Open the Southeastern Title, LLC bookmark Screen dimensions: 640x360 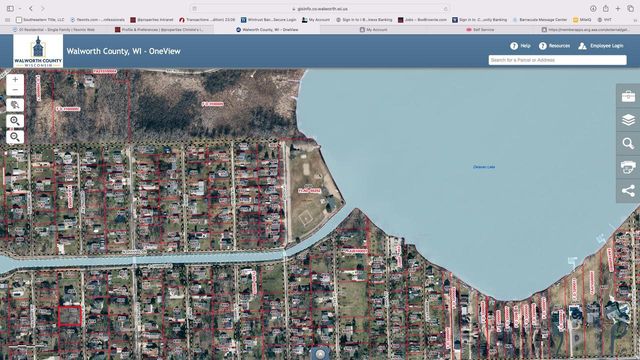pyautogui.click(x=40, y=20)
